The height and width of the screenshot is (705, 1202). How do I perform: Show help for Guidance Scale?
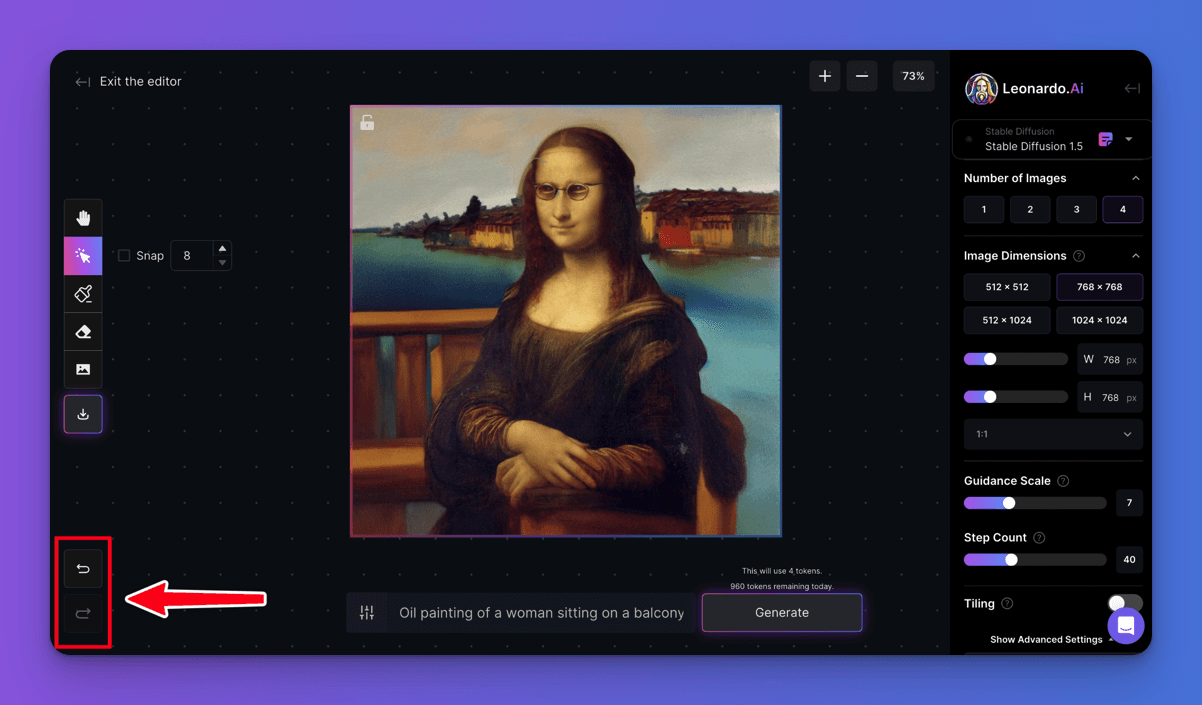[1063, 481]
